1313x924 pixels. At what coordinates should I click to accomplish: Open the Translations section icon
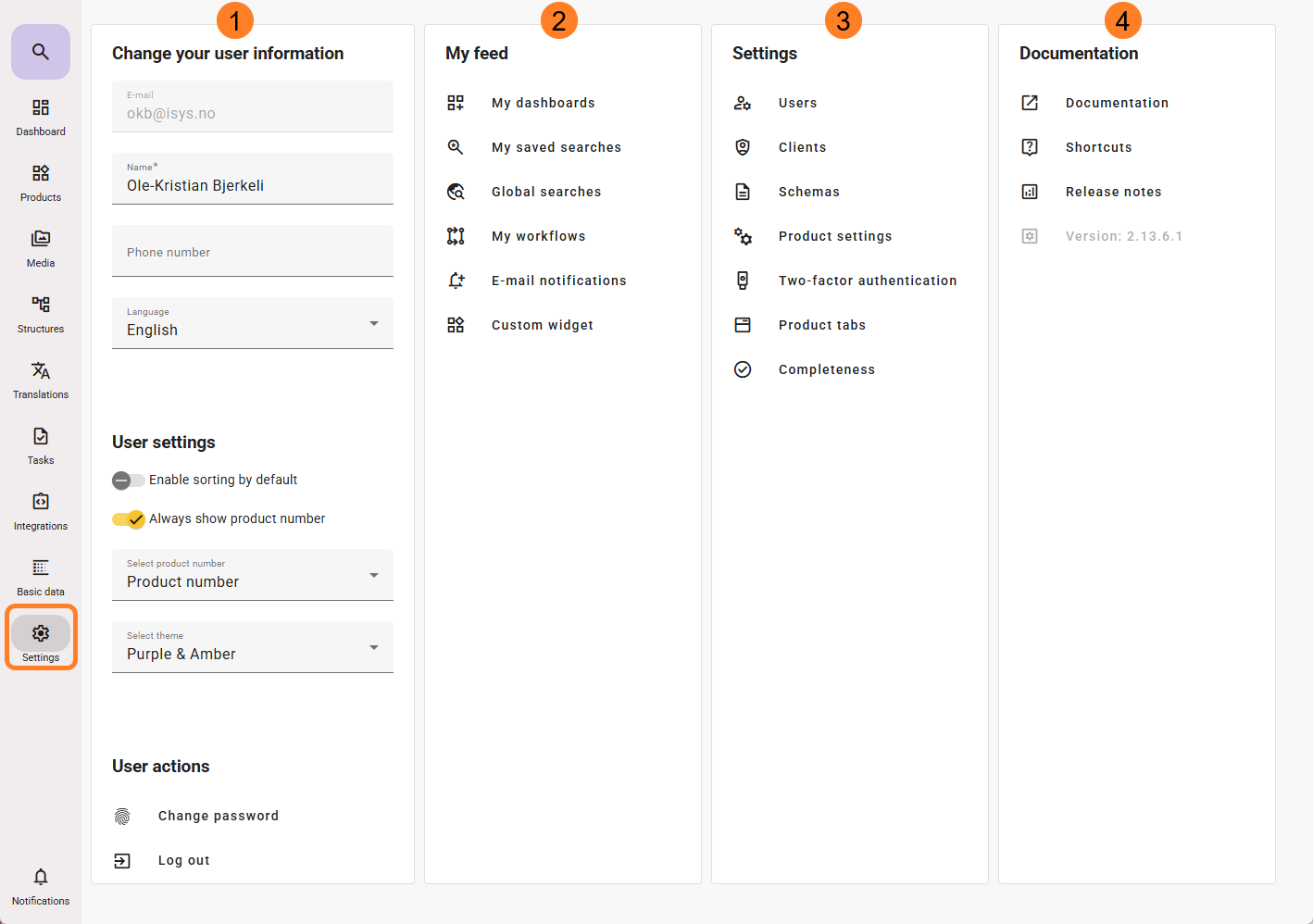coord(41,371)
